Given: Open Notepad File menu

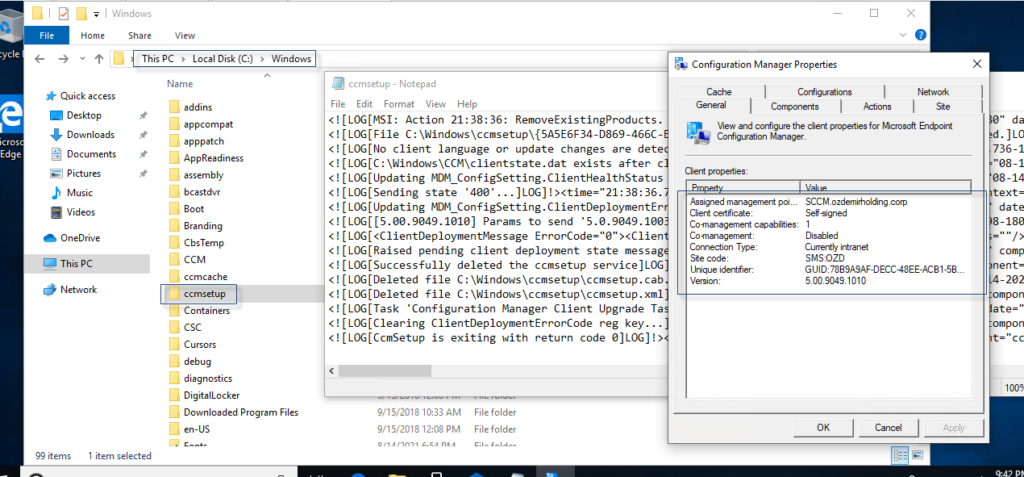Looking at the screenshot, I should [338, 104].
